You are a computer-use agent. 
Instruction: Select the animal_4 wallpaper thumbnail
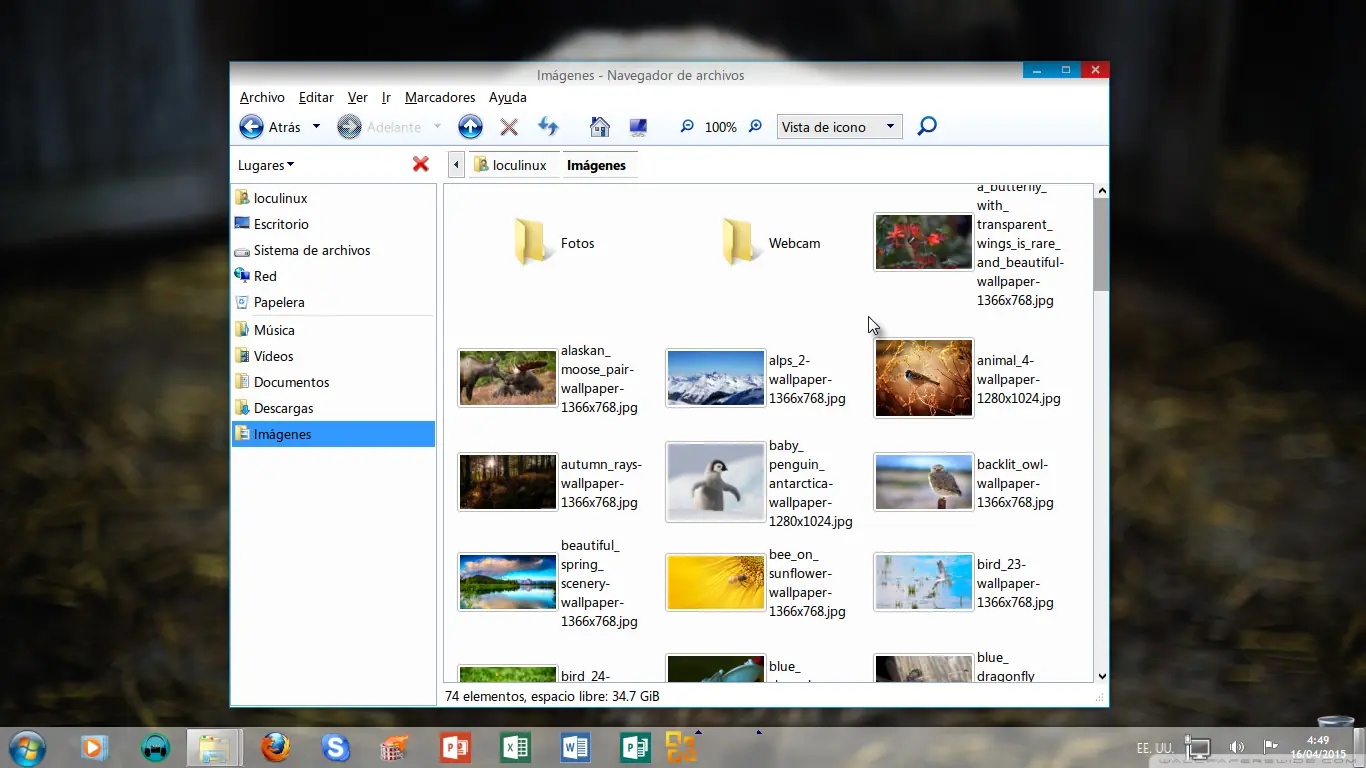923,378
